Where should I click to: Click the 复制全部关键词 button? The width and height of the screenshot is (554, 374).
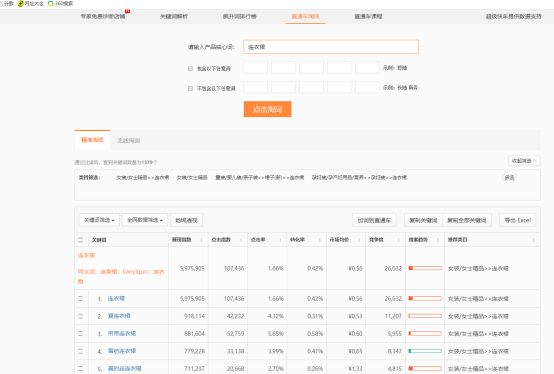[x=467, y=220]
